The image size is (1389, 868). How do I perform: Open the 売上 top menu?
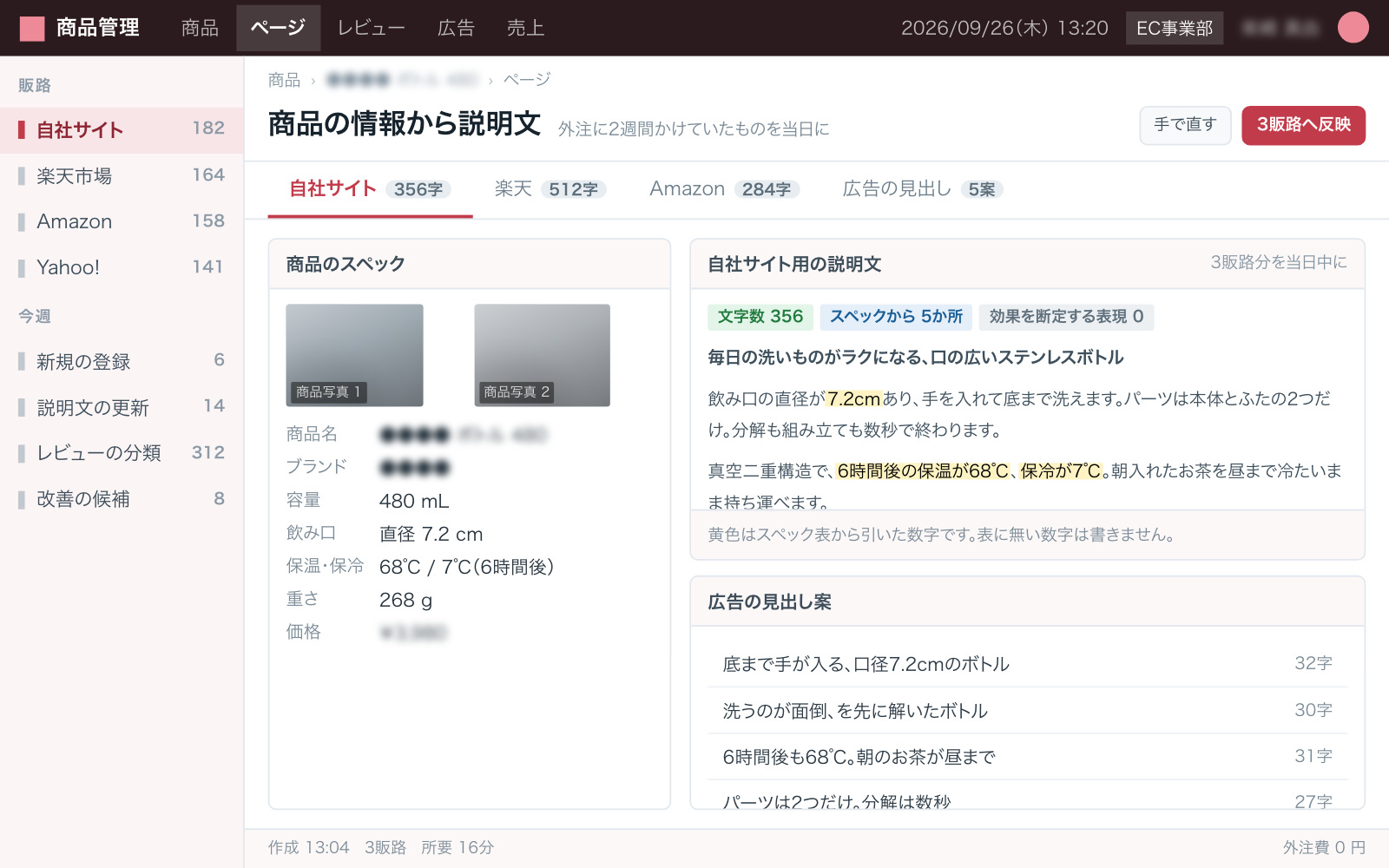525,28
